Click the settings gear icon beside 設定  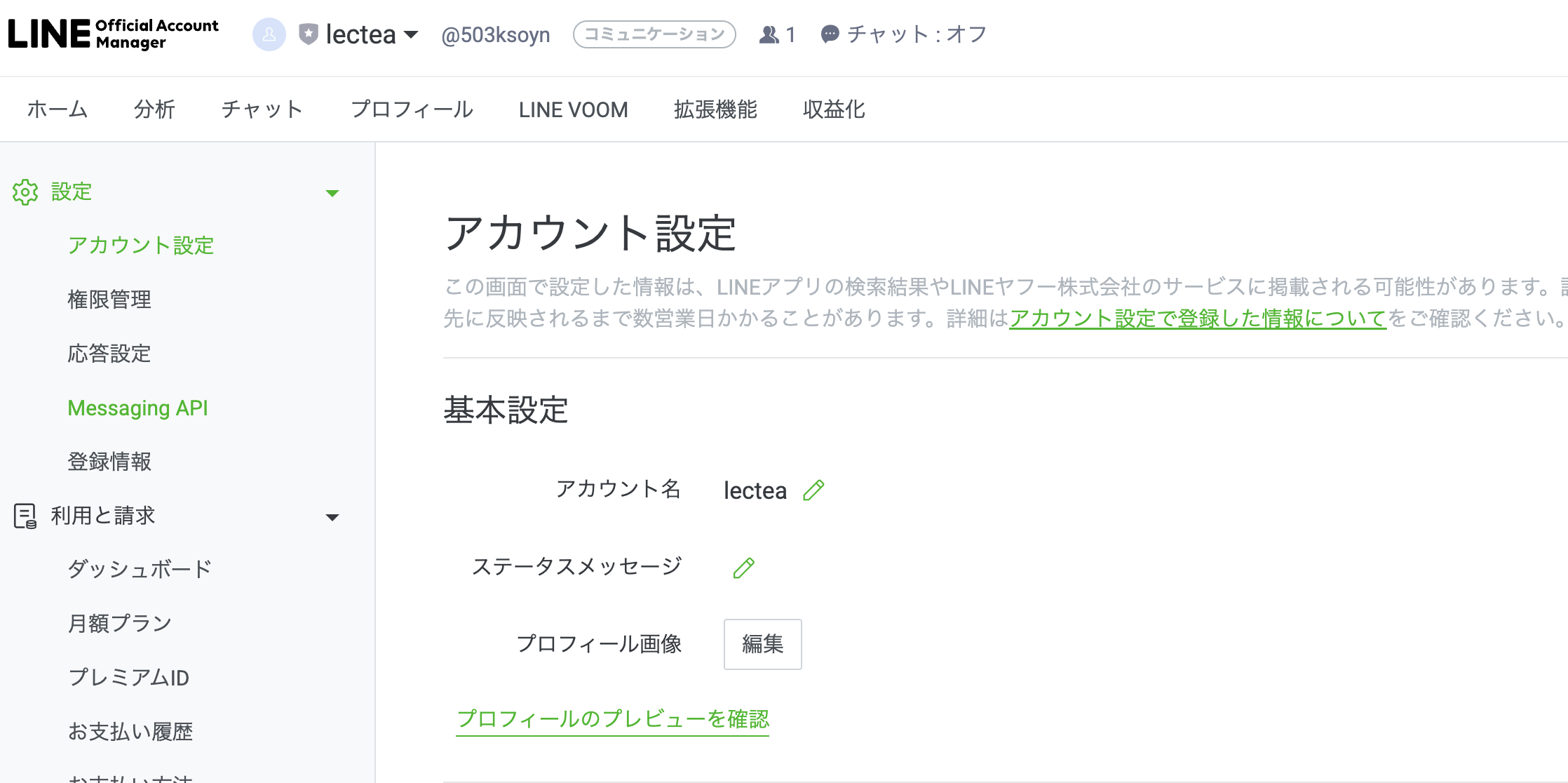tap(26, 192)
